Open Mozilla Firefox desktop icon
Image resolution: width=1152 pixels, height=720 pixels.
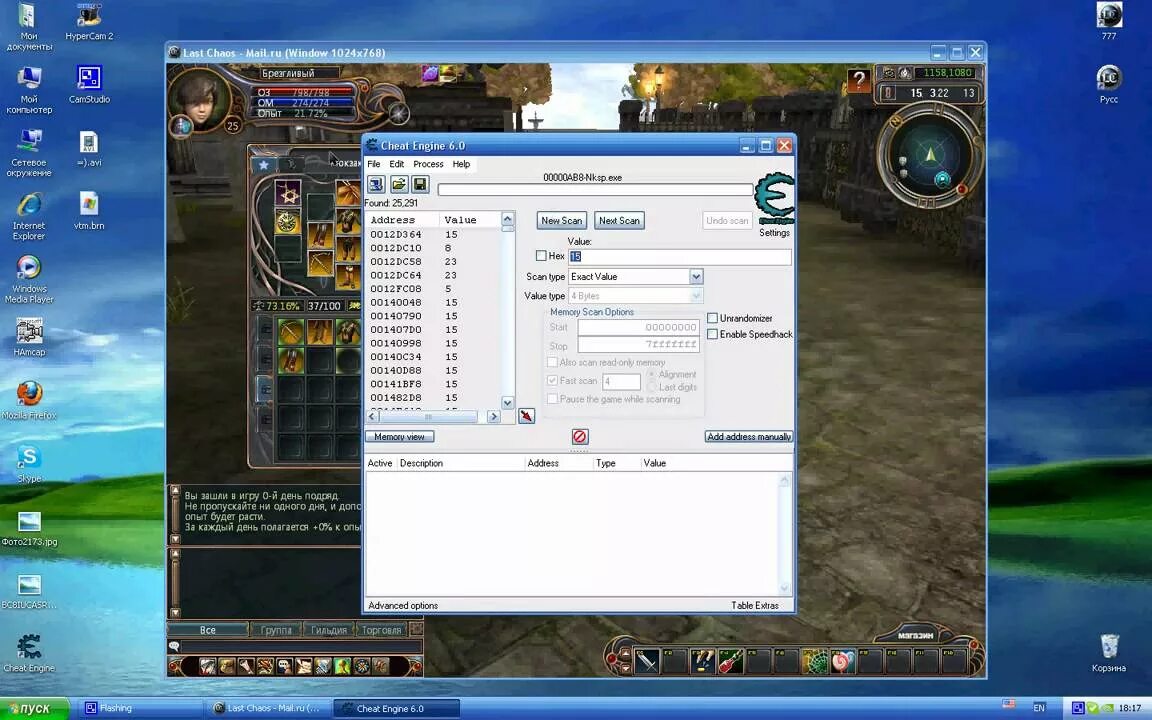point(29,400)
